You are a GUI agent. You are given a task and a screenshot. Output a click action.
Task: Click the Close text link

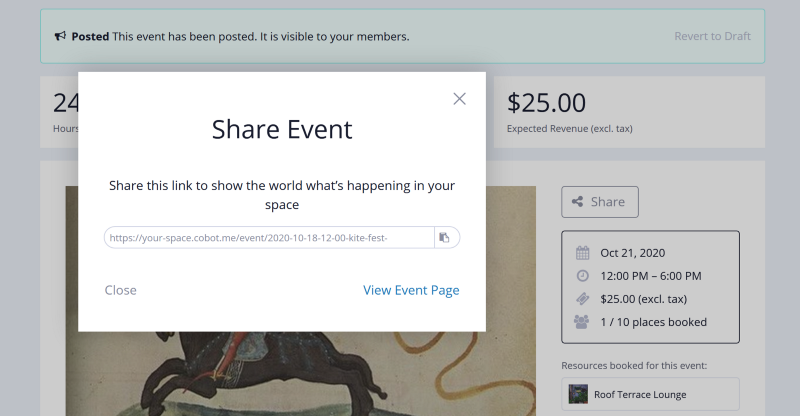[x=120, y=290]
